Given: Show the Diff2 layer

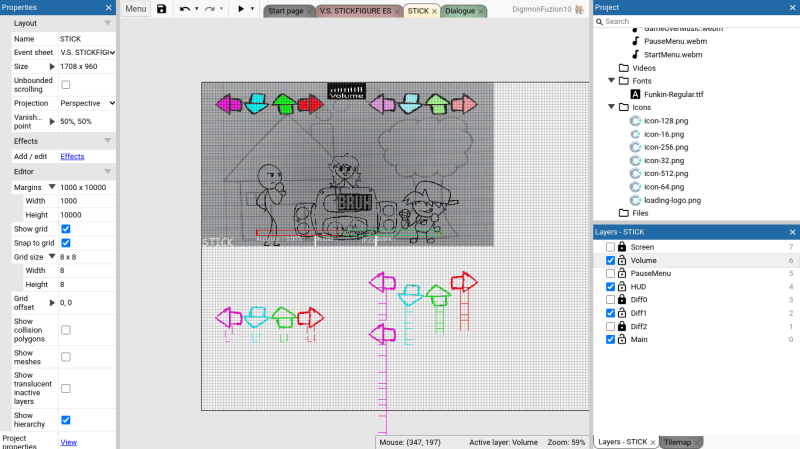Looking at the screenshot, I should pyautogui.click(x=610, y=326).
